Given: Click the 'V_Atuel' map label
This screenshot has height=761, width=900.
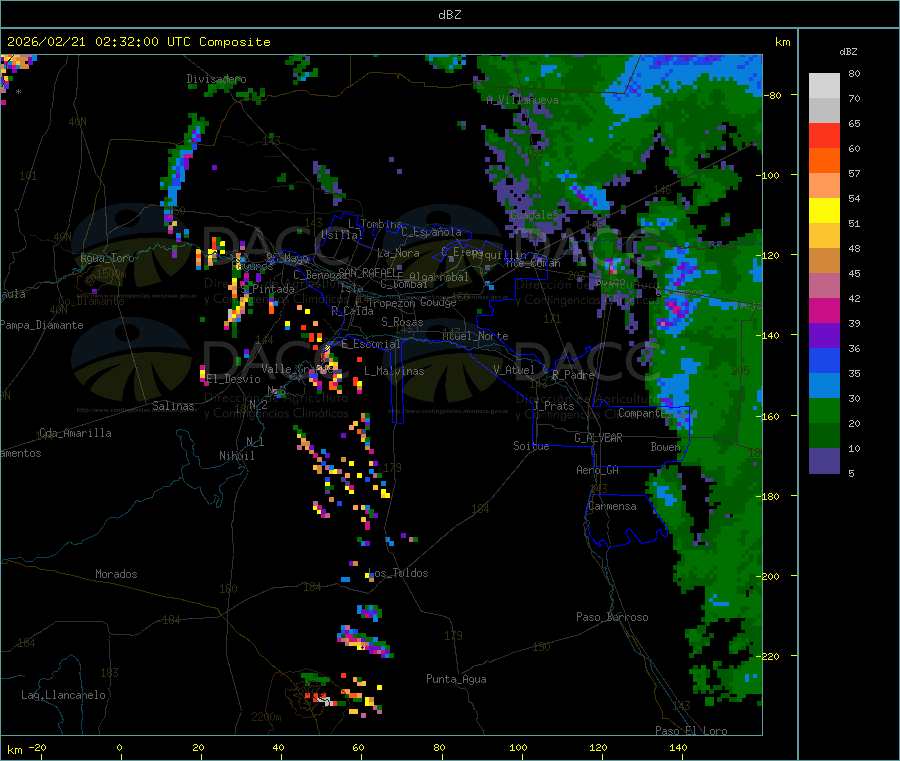Looking at the screenshot, I should click(514, 370).
